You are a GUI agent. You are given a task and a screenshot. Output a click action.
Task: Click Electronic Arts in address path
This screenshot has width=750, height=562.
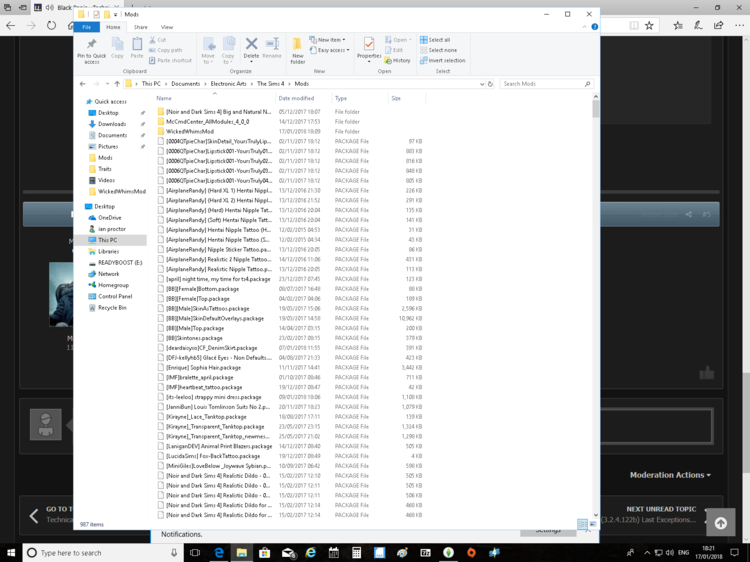(x=229, y=84)
